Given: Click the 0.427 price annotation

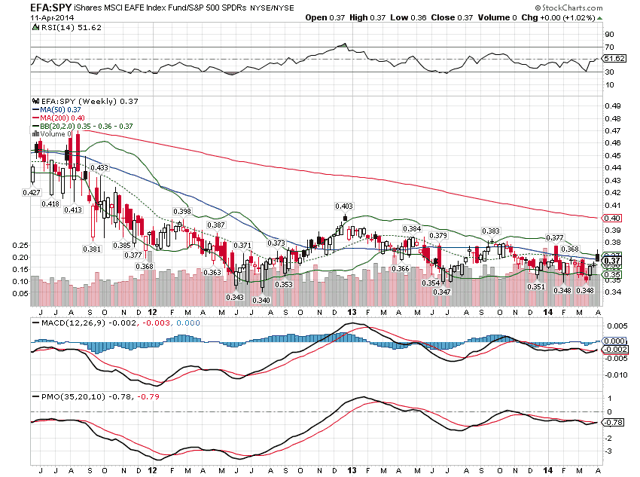Looking at the screenshot, I should pyautogui.click(x=31, y=193).
